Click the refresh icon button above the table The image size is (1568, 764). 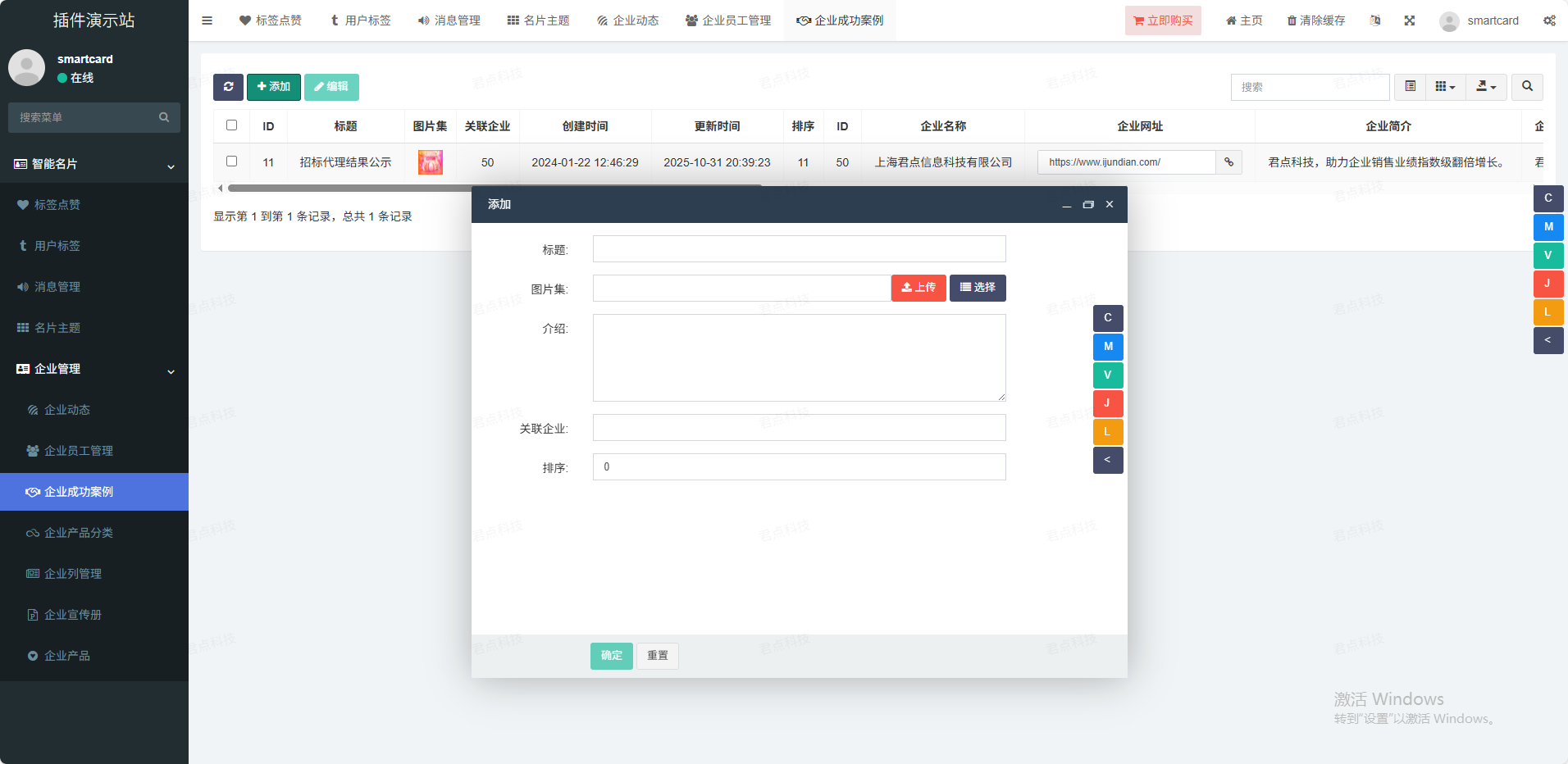pos(228,87)
